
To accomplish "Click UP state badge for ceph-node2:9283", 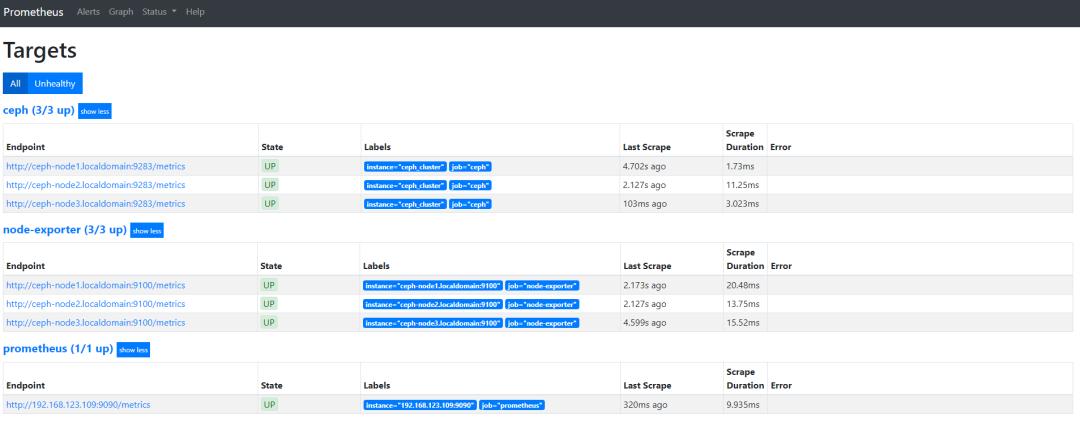I will coord(270,185).
